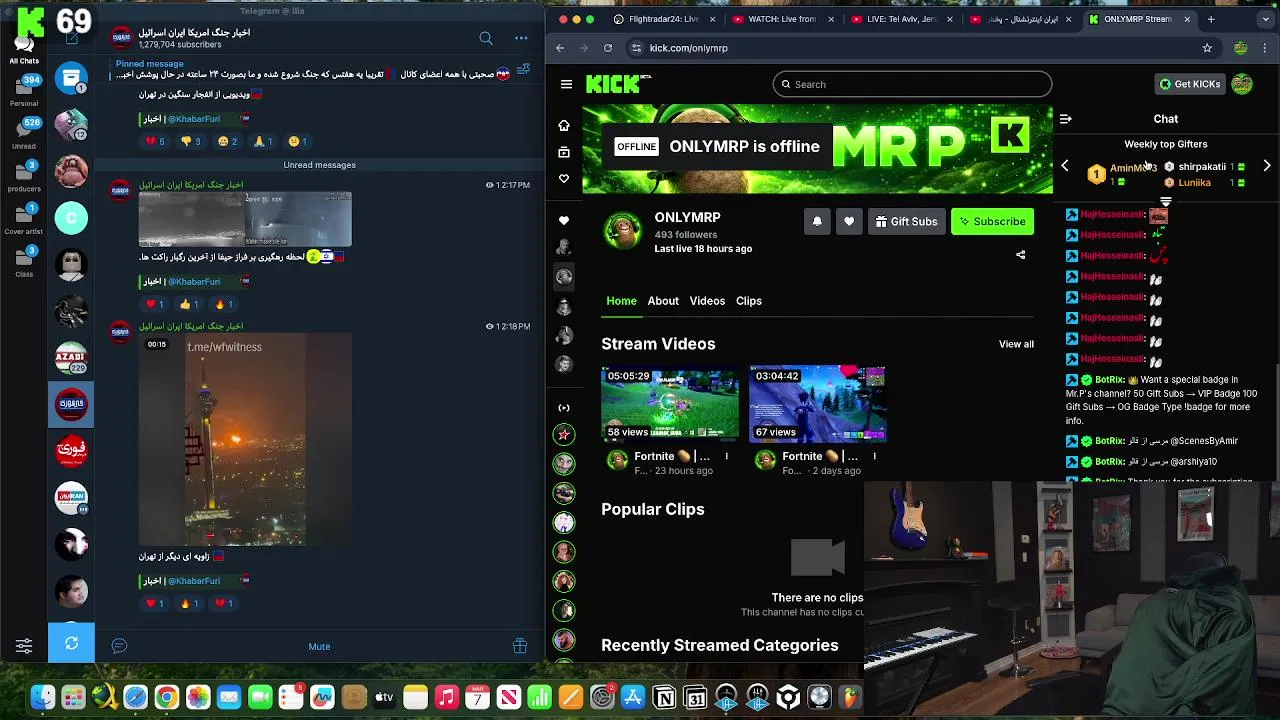Open the options menu for the 23 hours ago stream video
This screenshot has width=1280, height=720.
(727, 456)
